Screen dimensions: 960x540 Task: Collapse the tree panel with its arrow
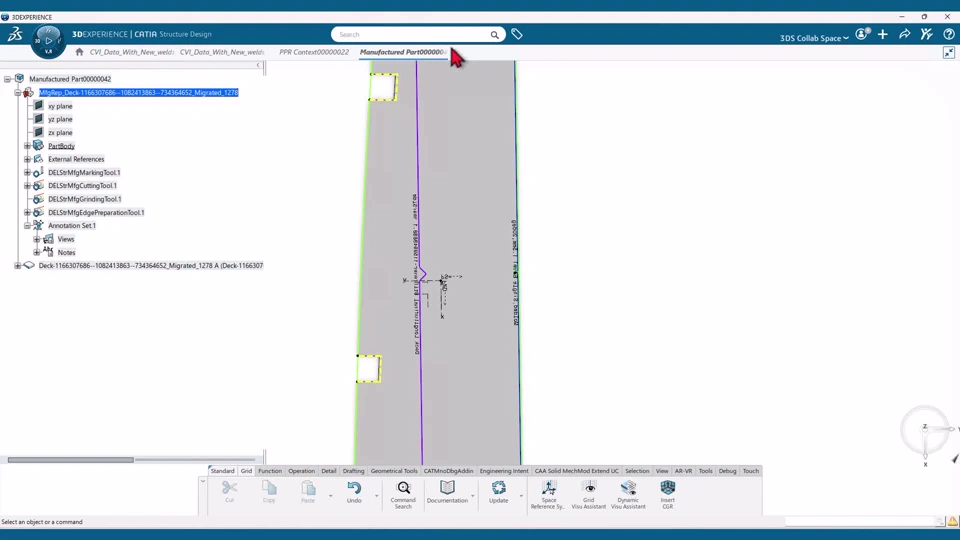pyautogui.click(x=258, y=65)
